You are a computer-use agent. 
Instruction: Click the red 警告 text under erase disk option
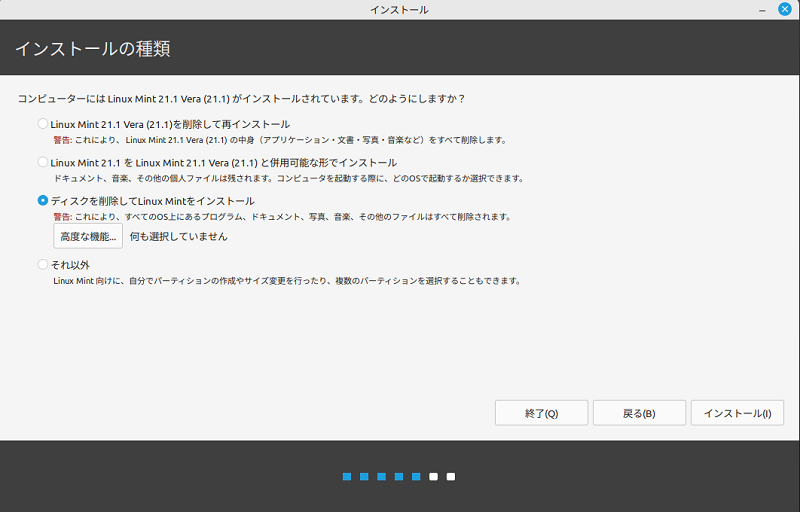click(x=63, y=217)
